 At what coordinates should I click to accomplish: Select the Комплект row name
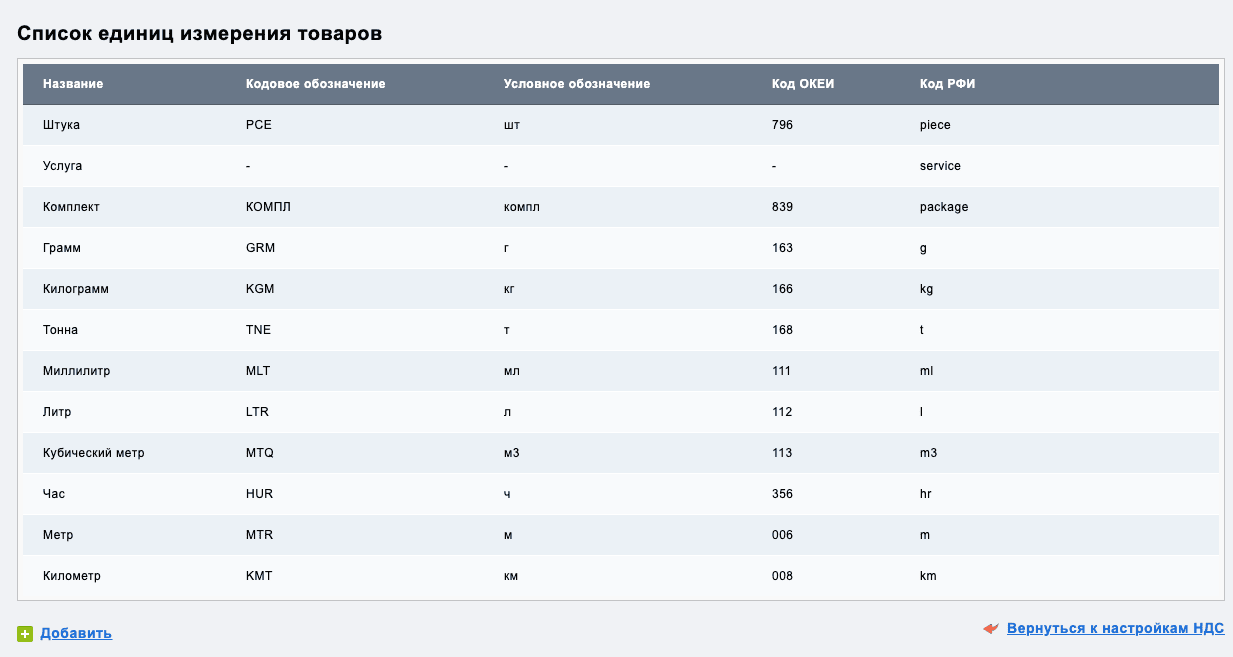tap(71, 207)
